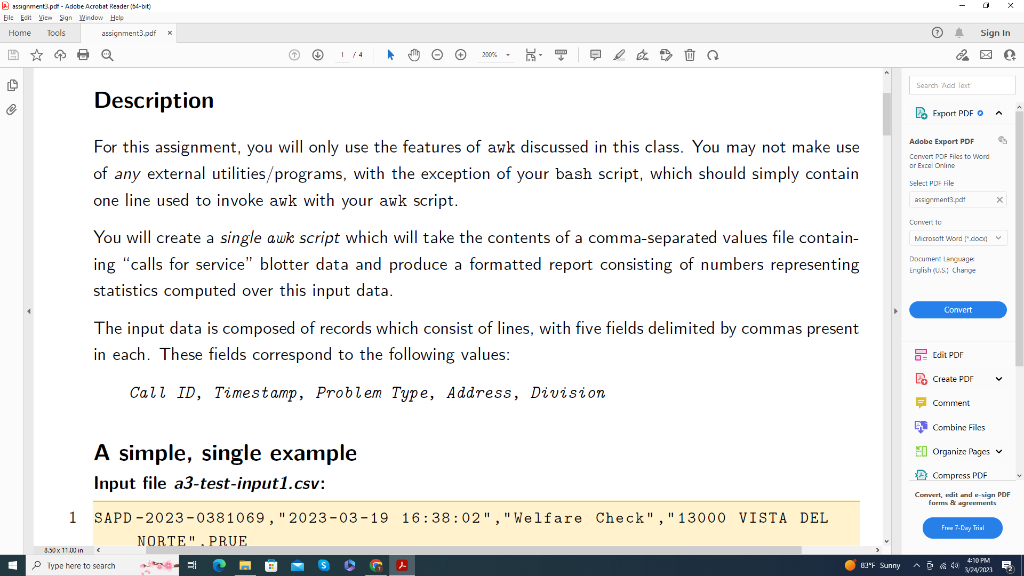The width and height of the screenshot is (1024, 576).
Task: Open File Explorer from the taskbar
Action: click(245, 566)
